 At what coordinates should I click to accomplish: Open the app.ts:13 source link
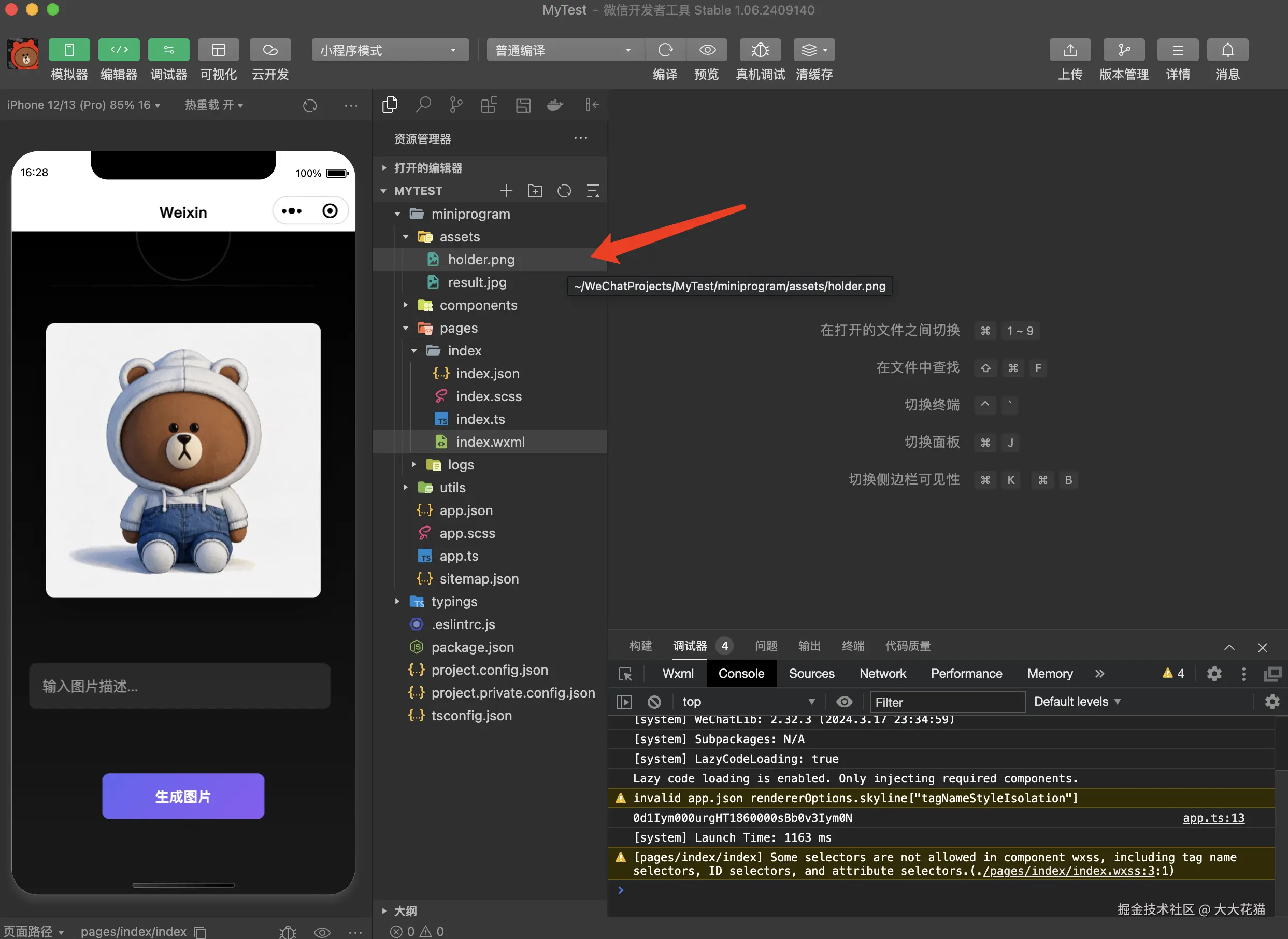pos(1213,818)
